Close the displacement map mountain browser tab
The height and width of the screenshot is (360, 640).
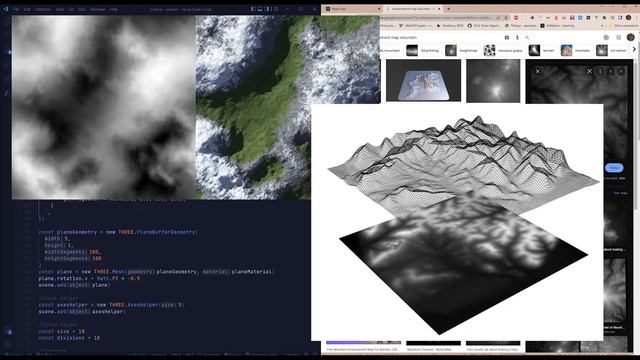[439, 9]
